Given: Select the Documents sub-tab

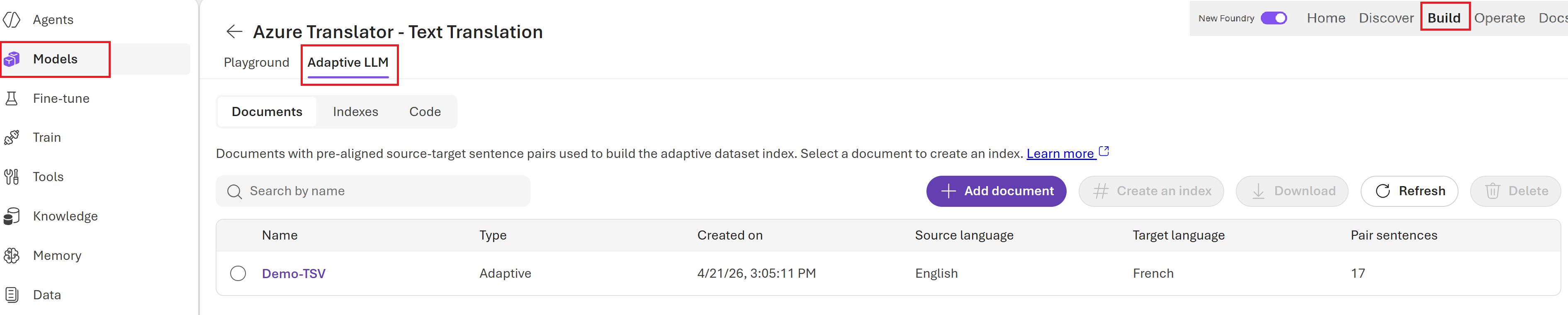Looking at the screenshot, I should click(x=267, y=112).
